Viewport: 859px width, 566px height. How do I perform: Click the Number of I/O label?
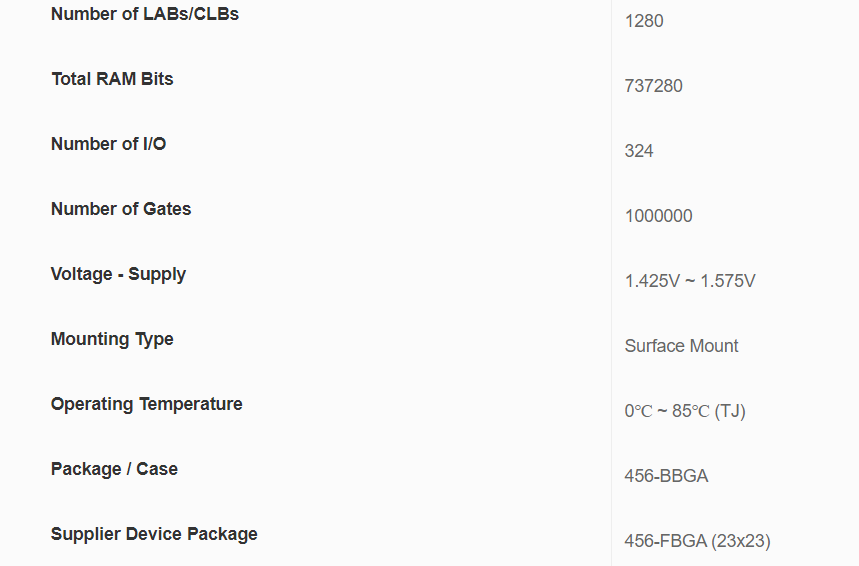(108, 144)
